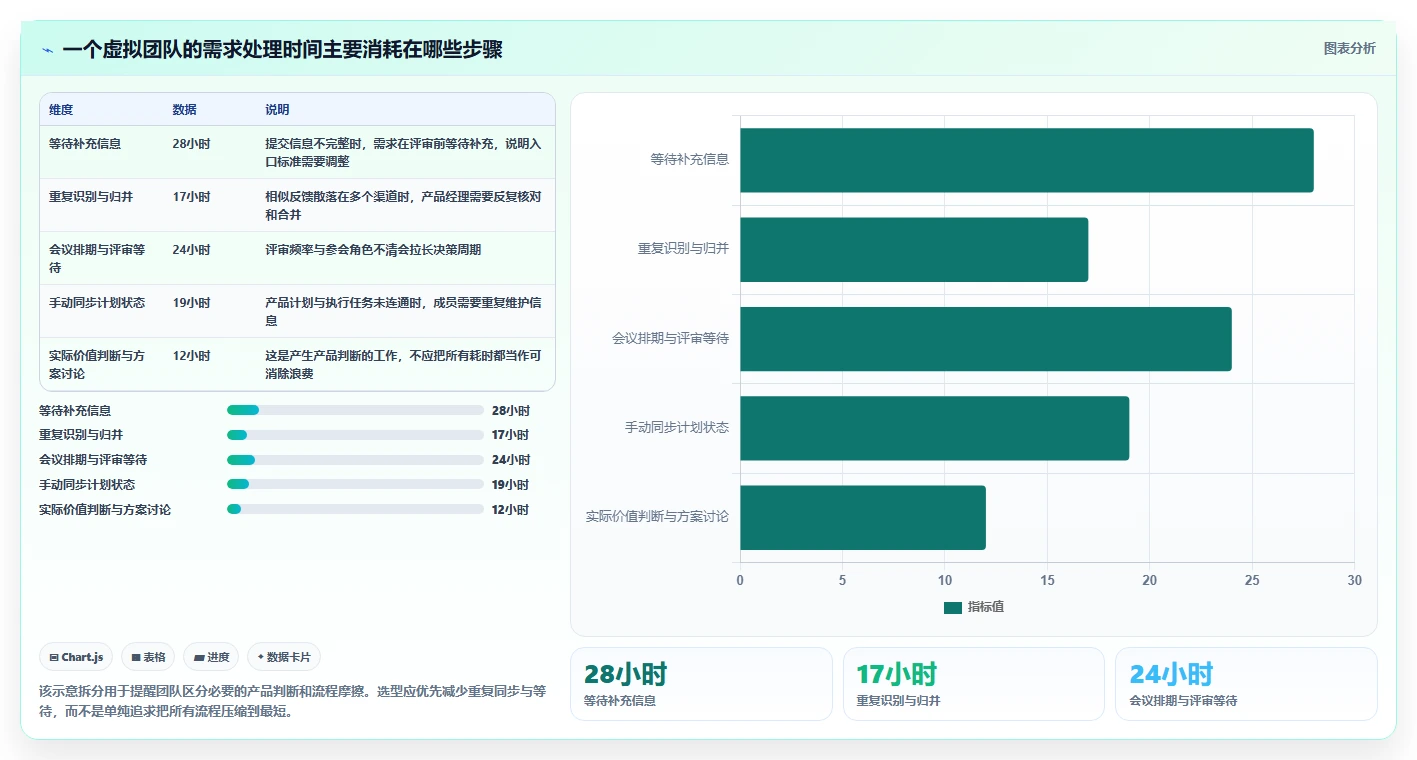
Task: Click the y-axis label 重复识别与归并 on the chart
Action: point(683,248)
